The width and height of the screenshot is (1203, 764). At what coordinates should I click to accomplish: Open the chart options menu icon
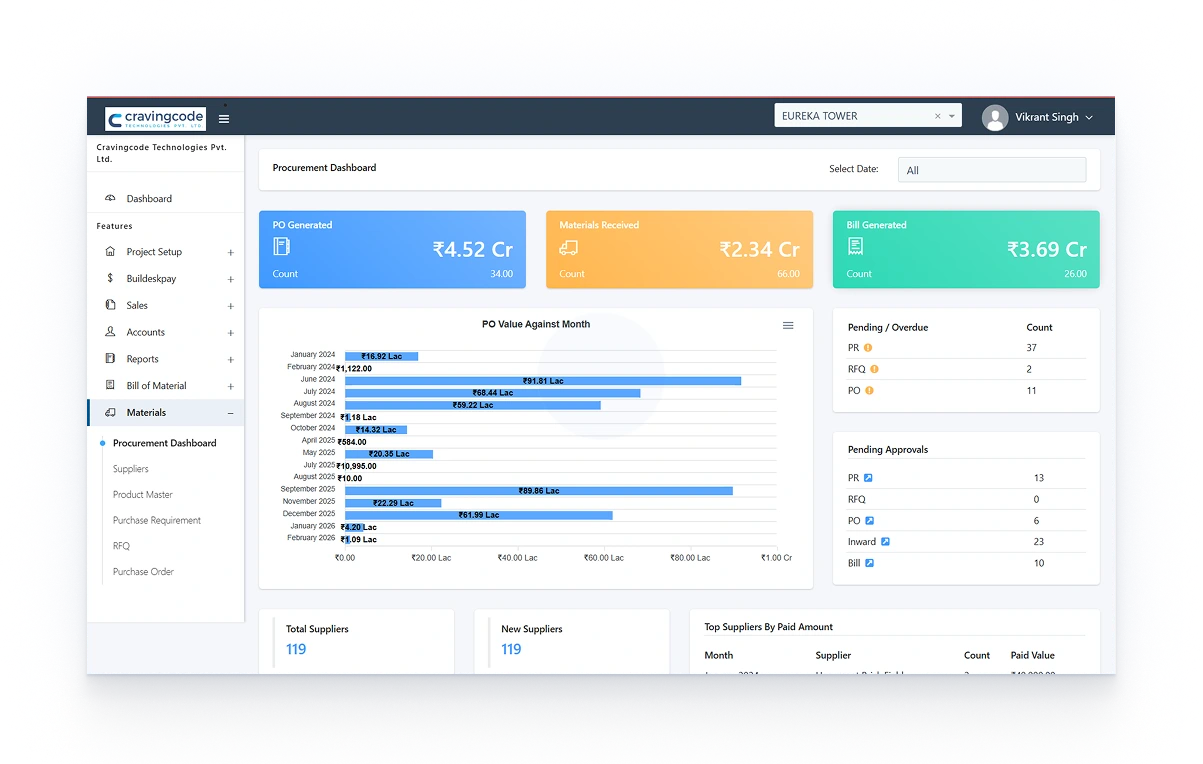[788, 325]
